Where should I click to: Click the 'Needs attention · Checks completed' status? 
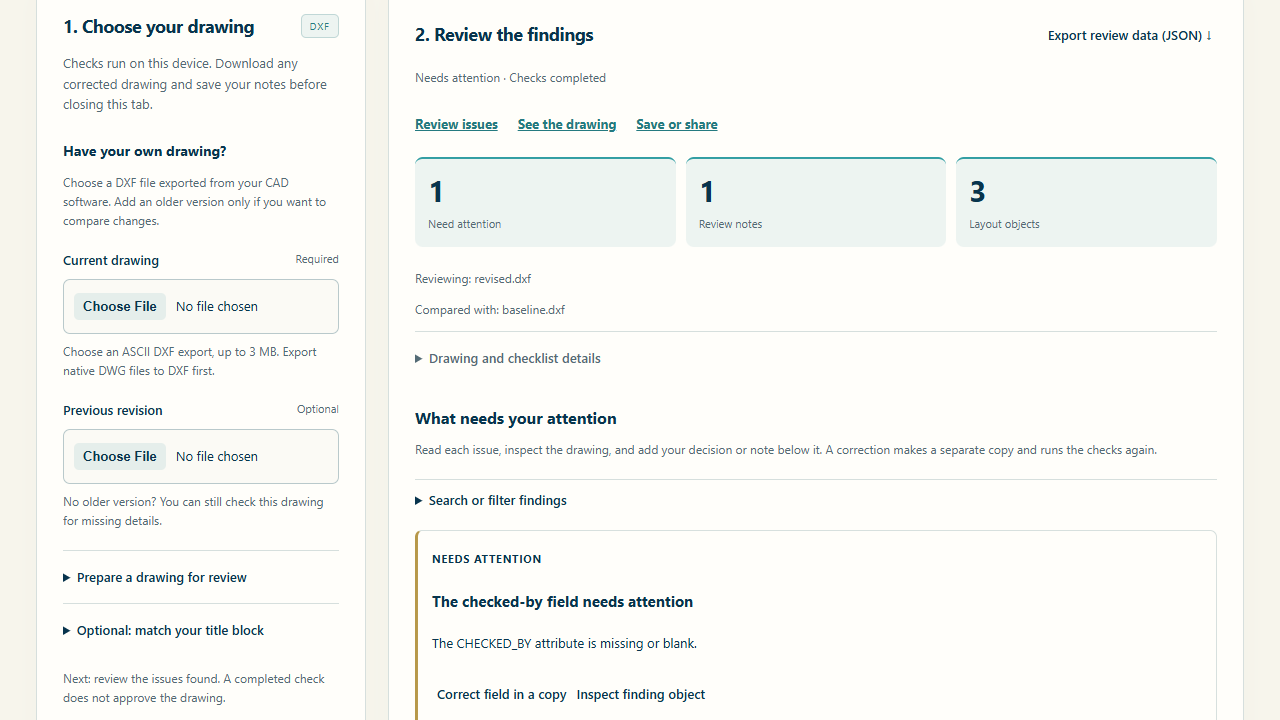click(x=510, y=78)
